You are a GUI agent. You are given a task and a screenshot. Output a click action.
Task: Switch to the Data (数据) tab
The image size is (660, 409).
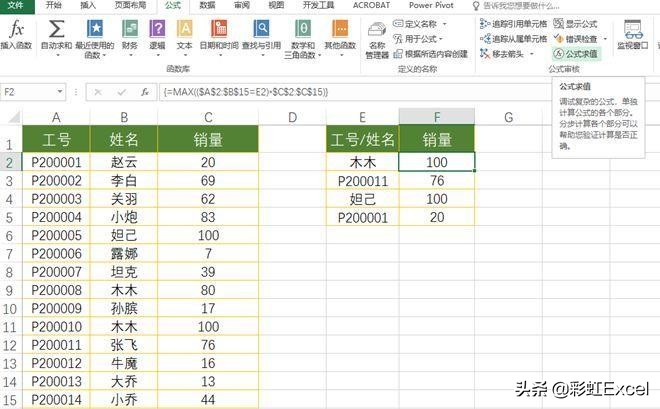click(x=207, y=5)
